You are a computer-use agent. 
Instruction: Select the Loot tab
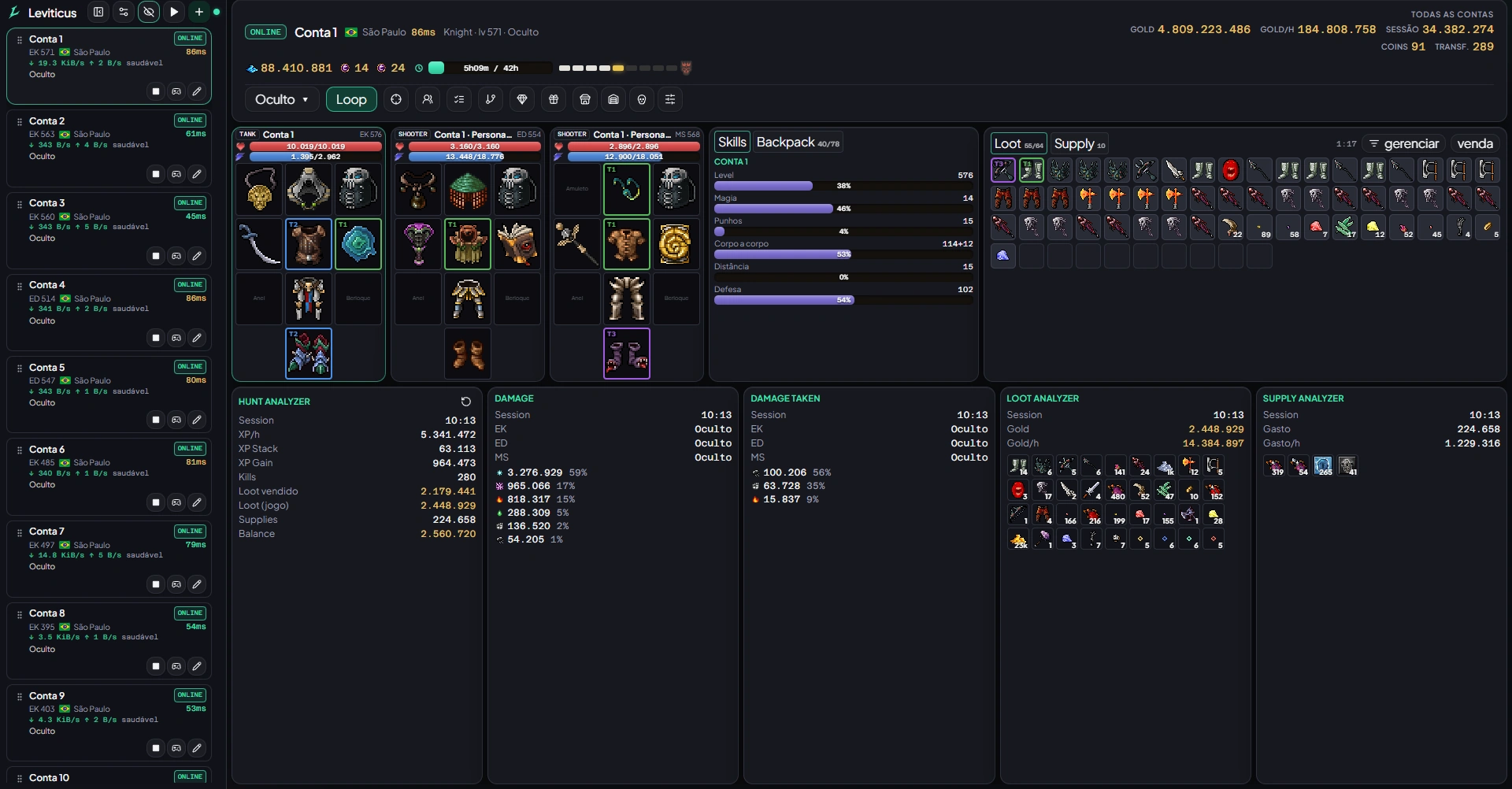[x=1019, y=143]
